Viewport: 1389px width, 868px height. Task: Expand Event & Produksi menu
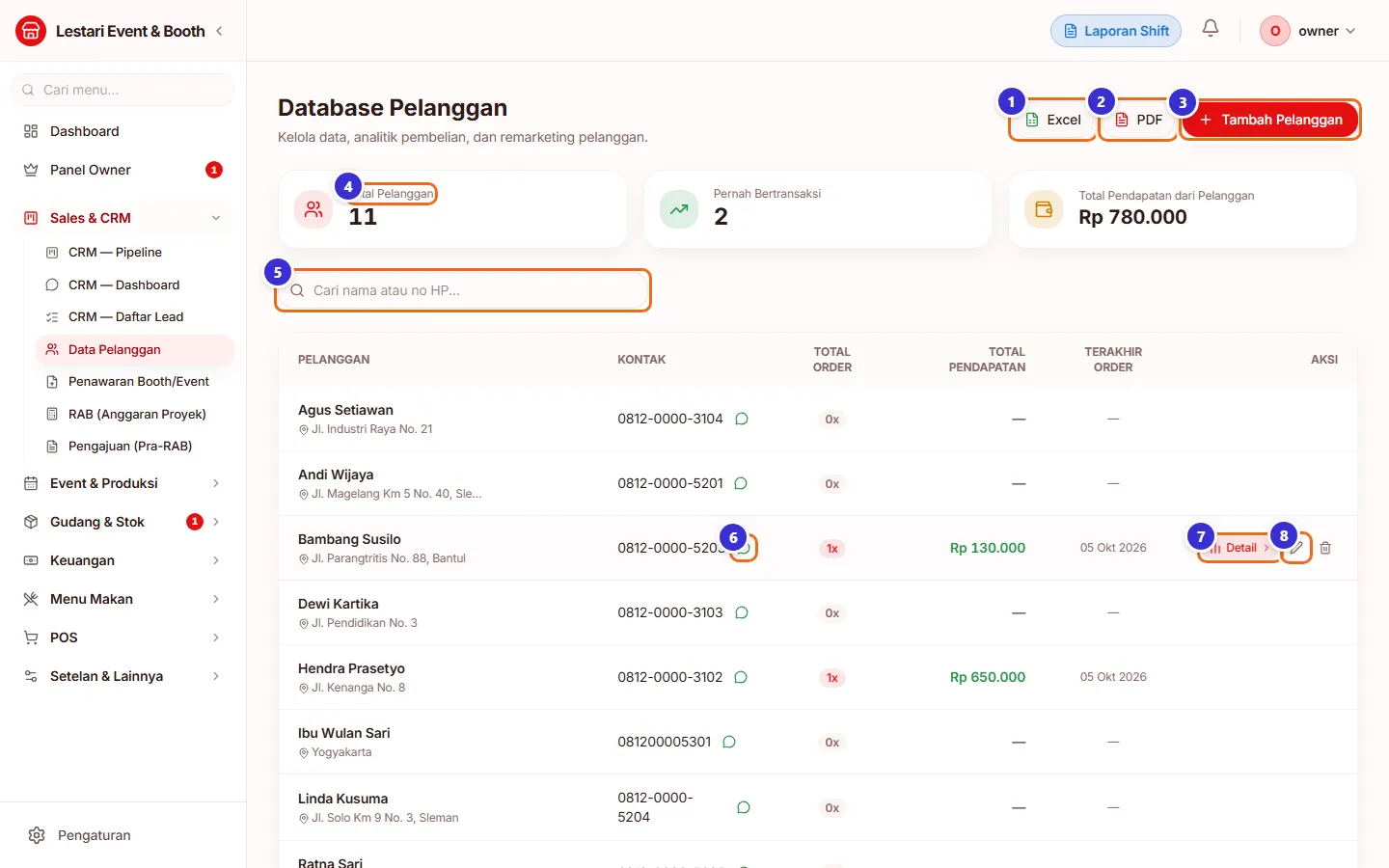pyautogui.click(x=123, y=483)
